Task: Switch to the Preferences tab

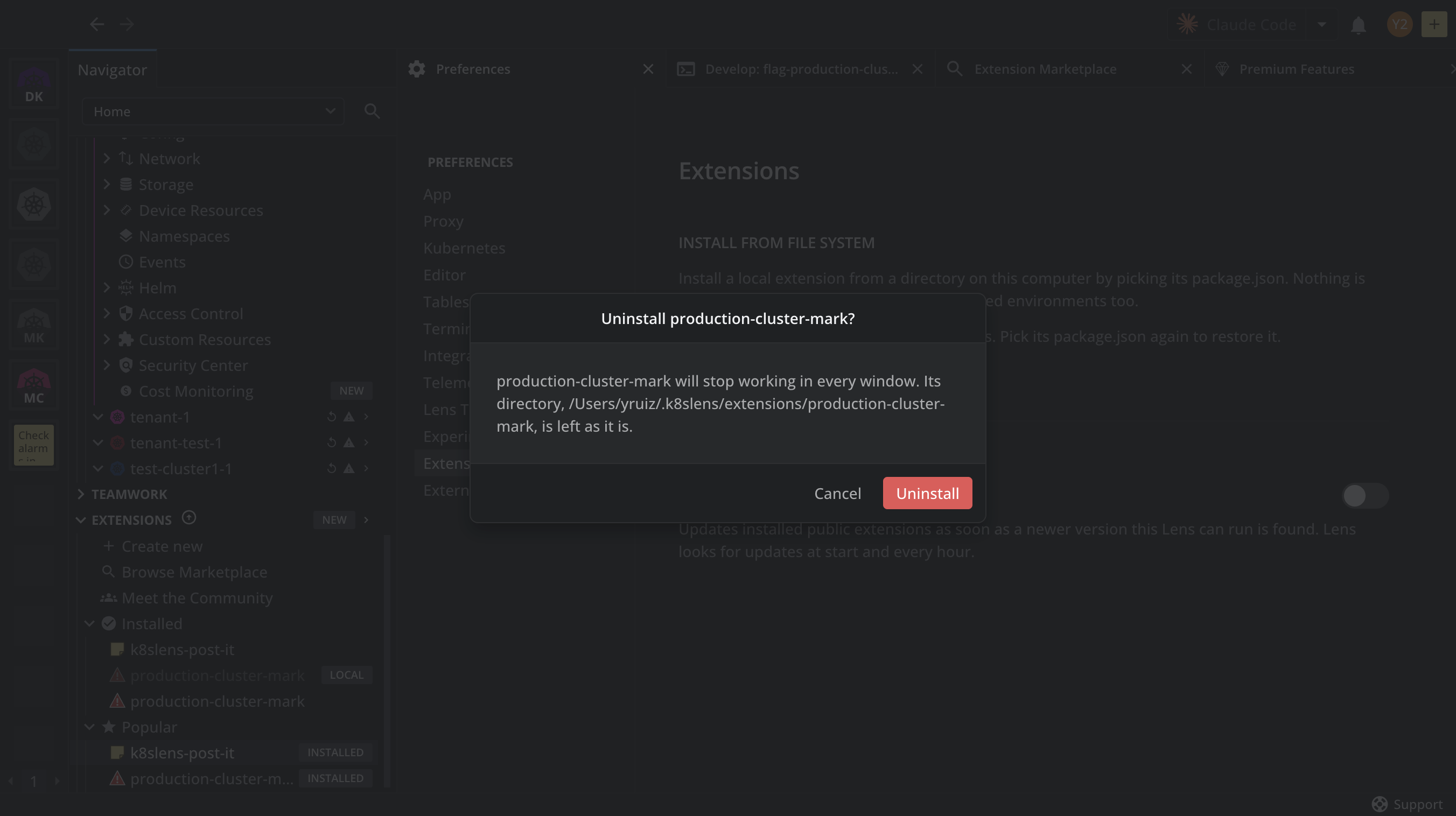Action: pos(473,69)
